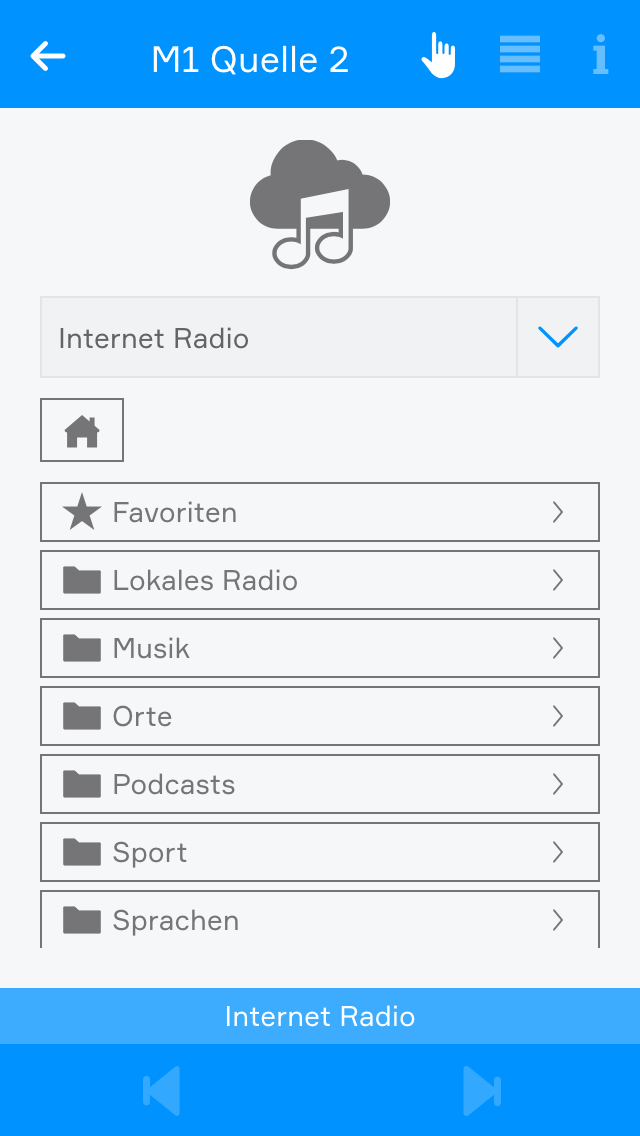Tap the Internet Radio status bar label

point(319,1016)
